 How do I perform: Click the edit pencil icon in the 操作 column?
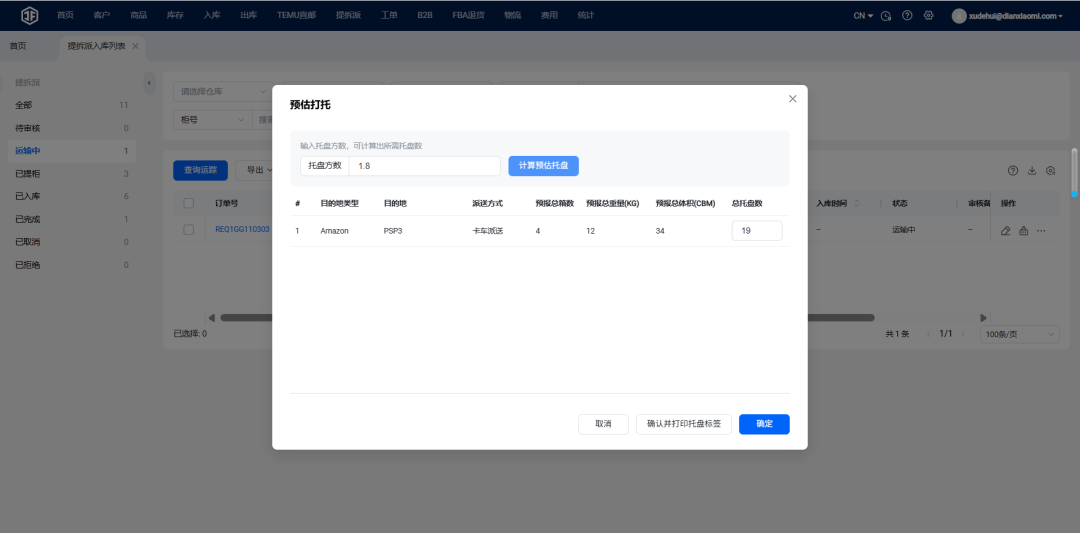[x=1006, y=231]
